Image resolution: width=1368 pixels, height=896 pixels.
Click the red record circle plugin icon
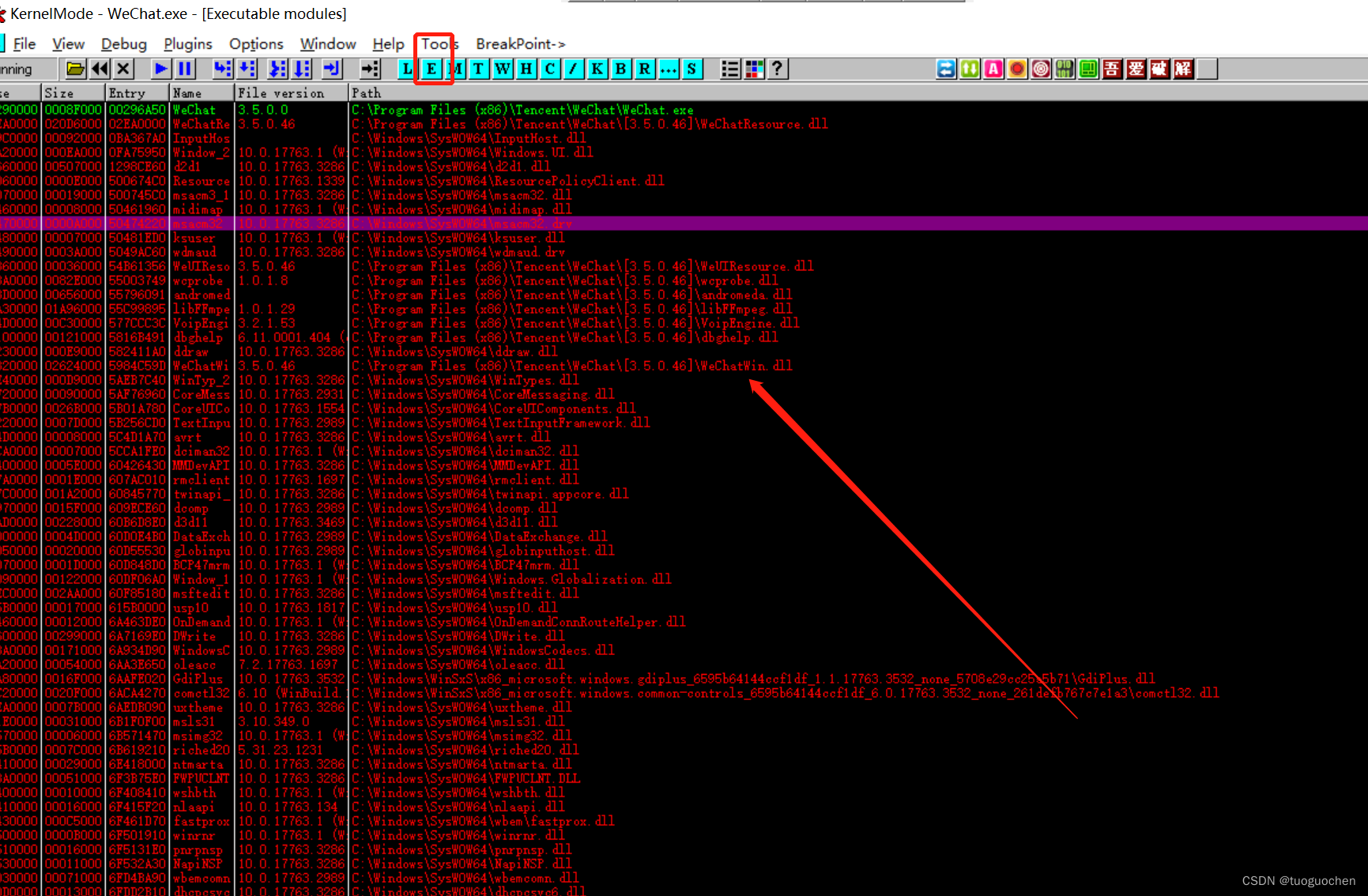pyautogui.click(x=1017, y=69)
